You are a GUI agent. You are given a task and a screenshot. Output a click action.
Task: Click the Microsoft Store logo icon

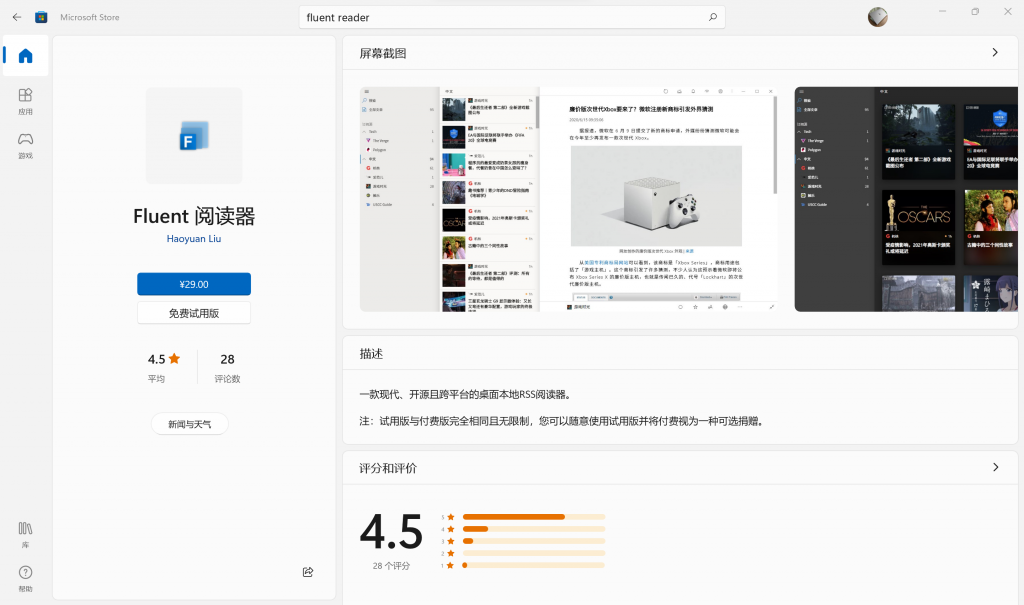coord(41,17)
